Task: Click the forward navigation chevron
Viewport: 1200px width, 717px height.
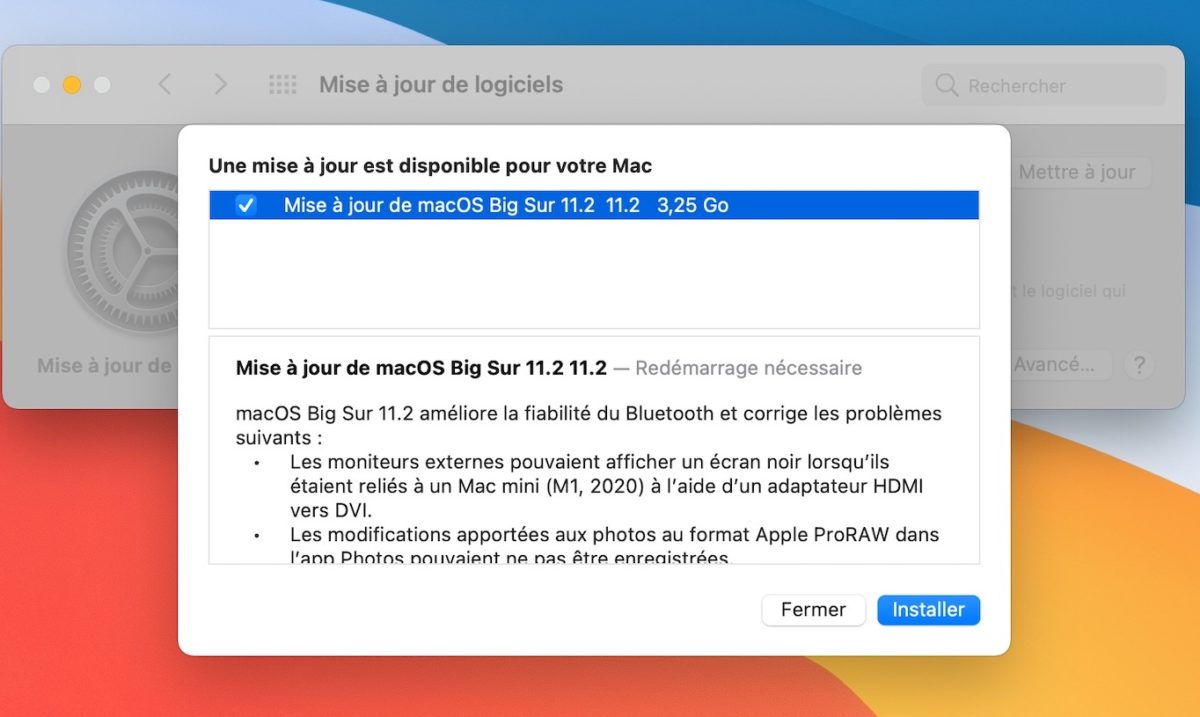Action: coord(220,85)
